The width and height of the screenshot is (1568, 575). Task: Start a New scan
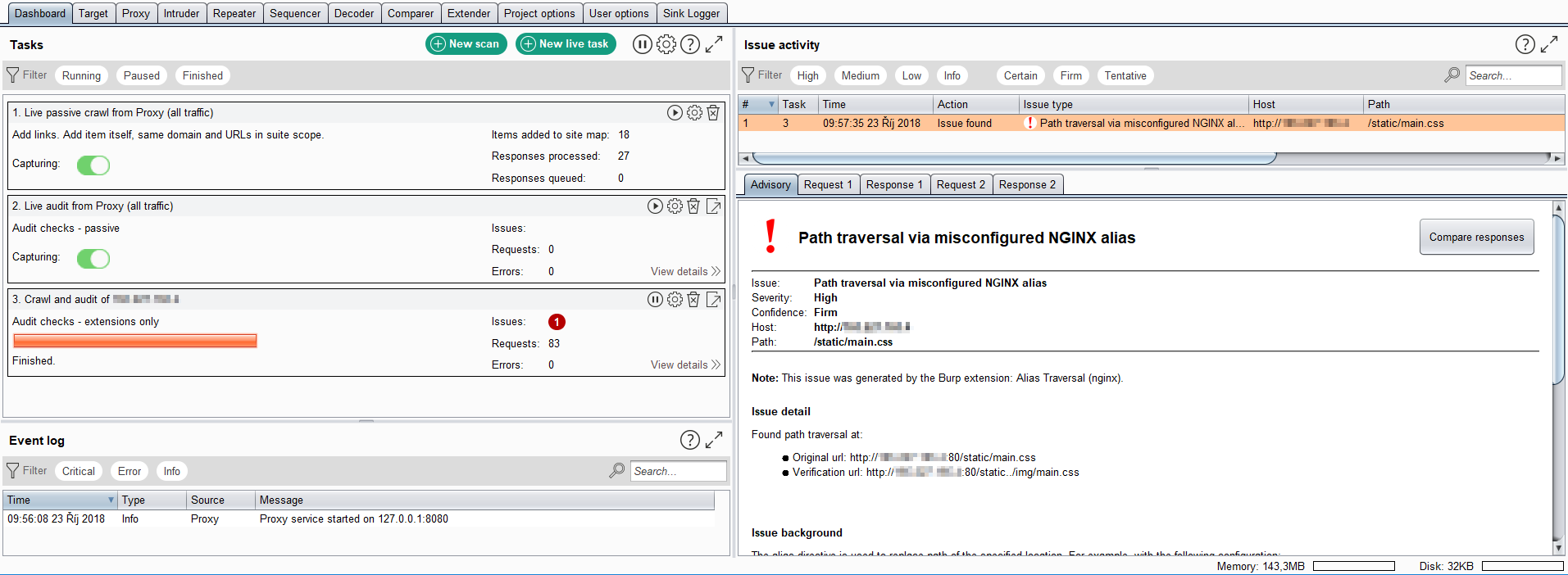pyautogui.click(x=466, y=44)
